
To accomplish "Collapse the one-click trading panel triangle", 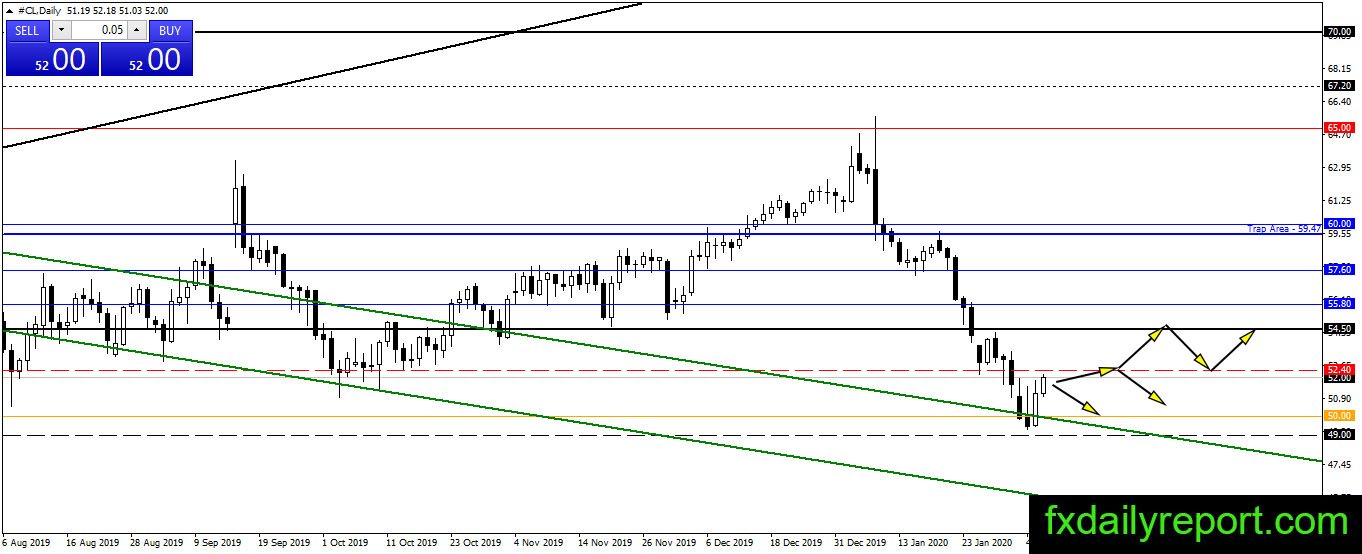I will [x=11, y=9].
